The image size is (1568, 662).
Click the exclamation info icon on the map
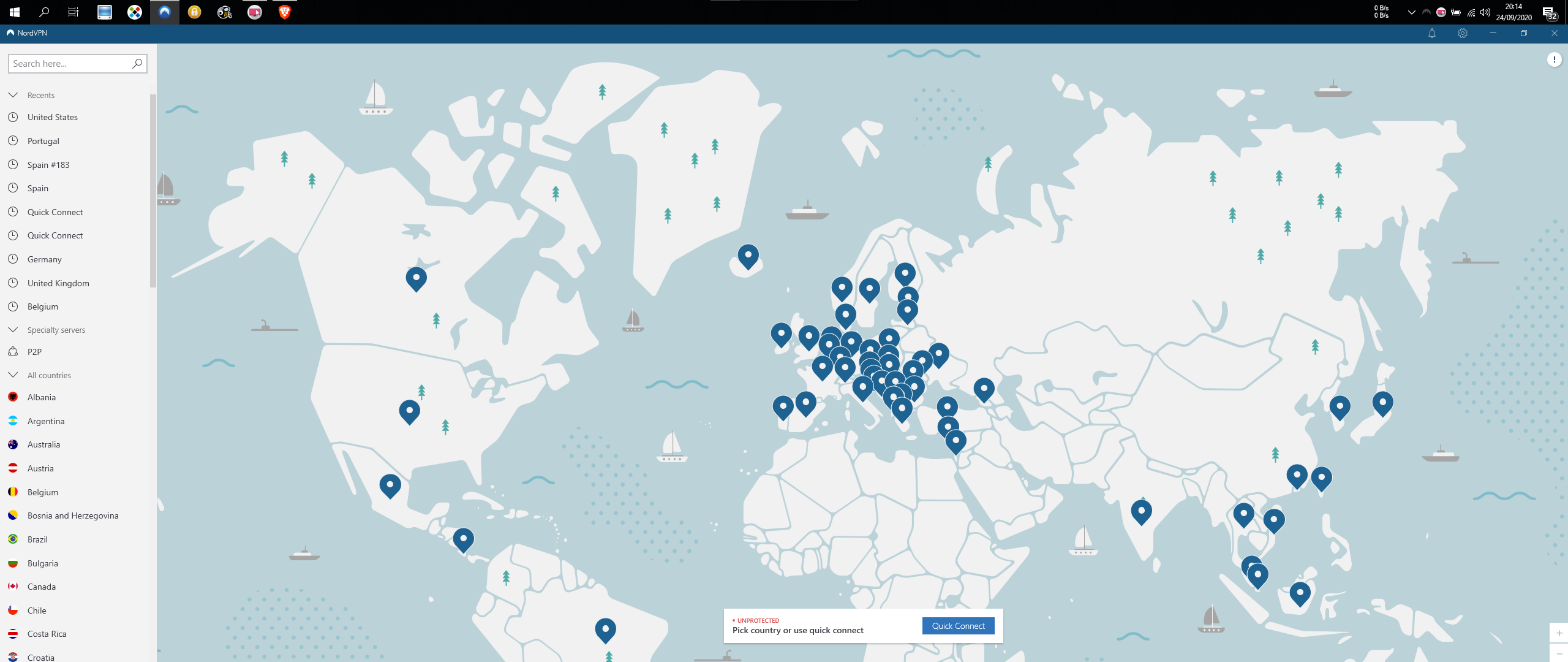tap(1553, 59)
